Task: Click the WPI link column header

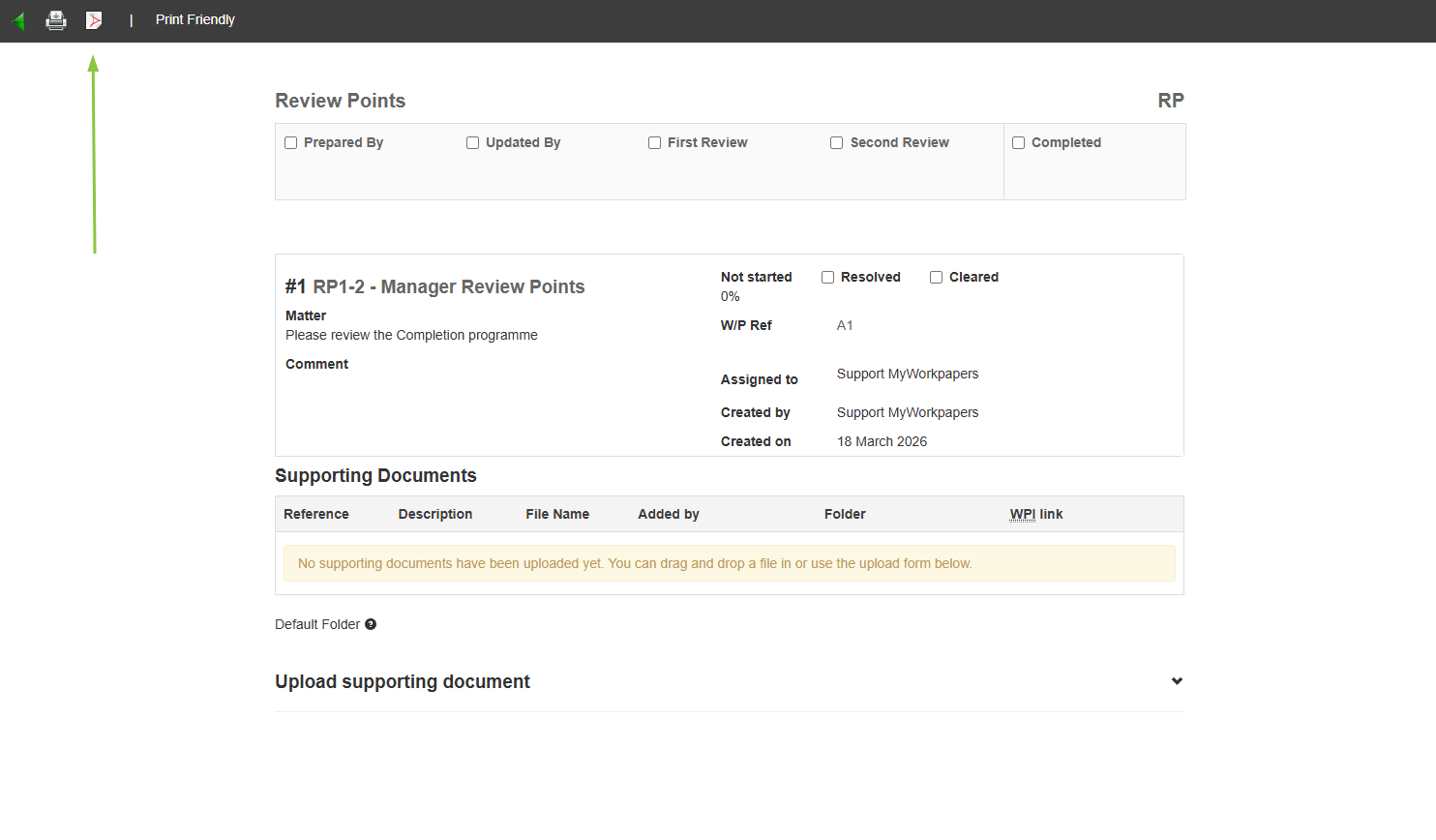Action: click(x=1036, y=515)
